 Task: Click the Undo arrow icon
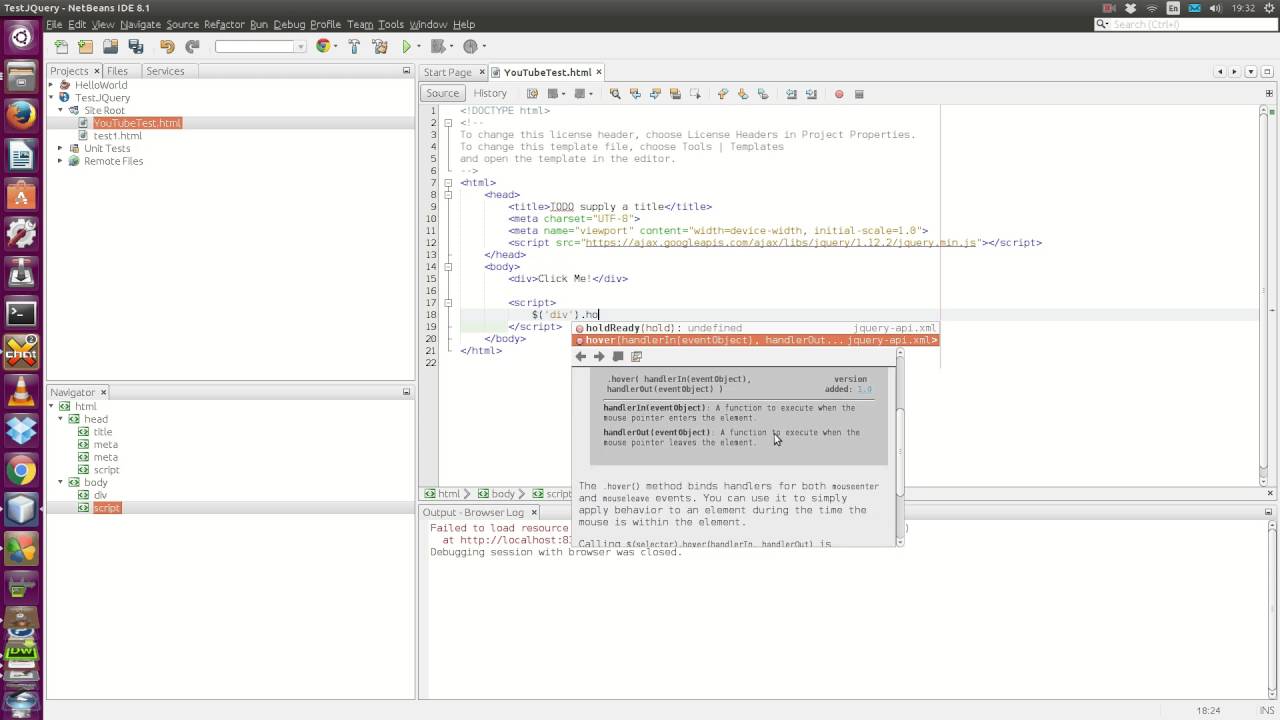[x=167, y=46]
